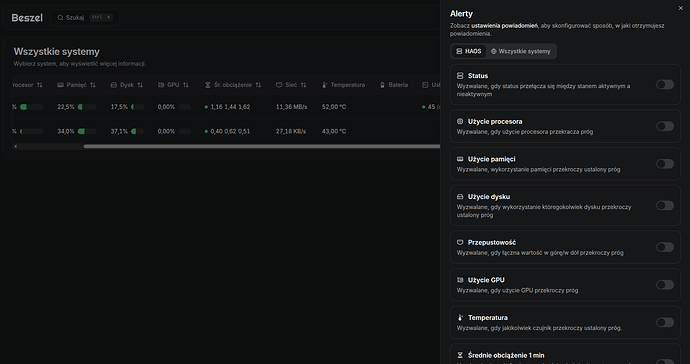Enable the Użycie pamięci alert

tap(664, 164)
